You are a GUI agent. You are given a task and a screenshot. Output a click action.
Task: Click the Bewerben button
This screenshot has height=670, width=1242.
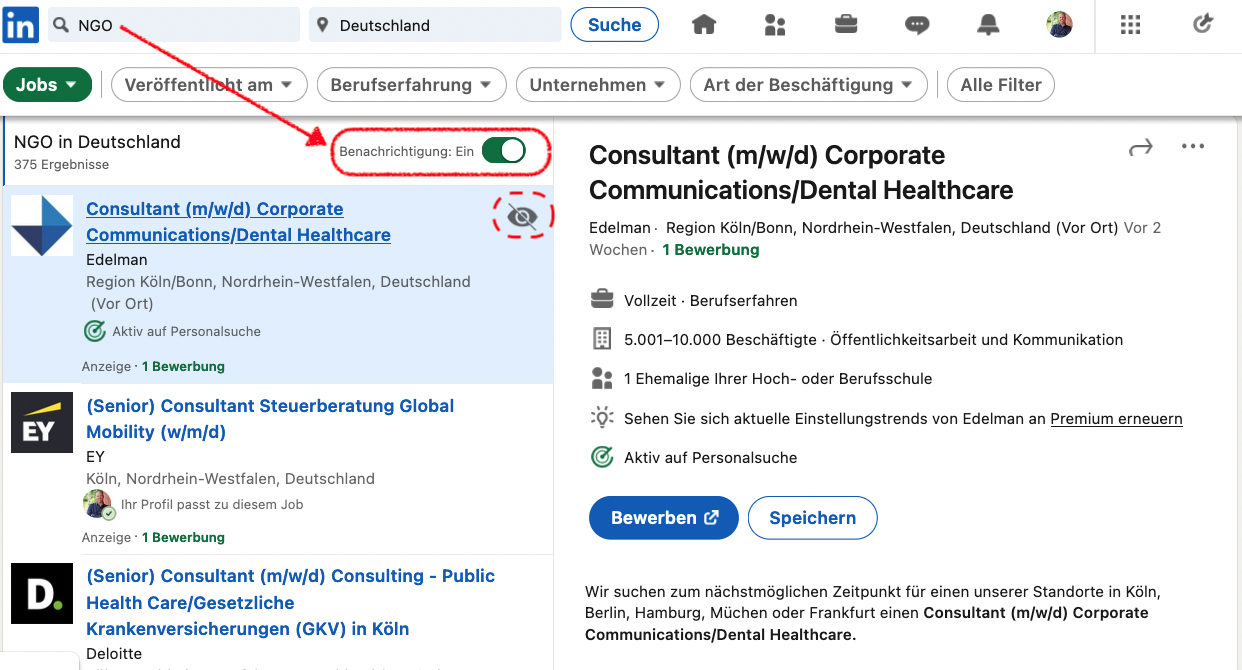(x=664, y=518)
